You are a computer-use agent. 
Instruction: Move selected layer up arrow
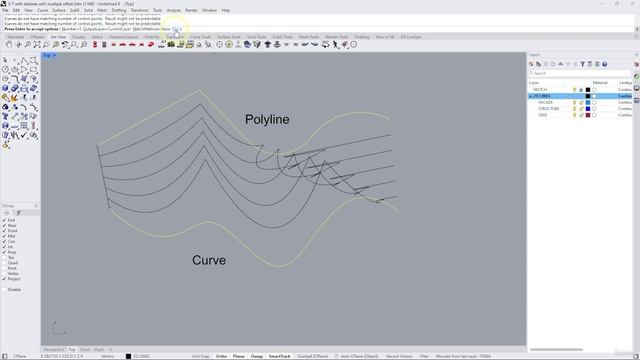pos(560,64)
